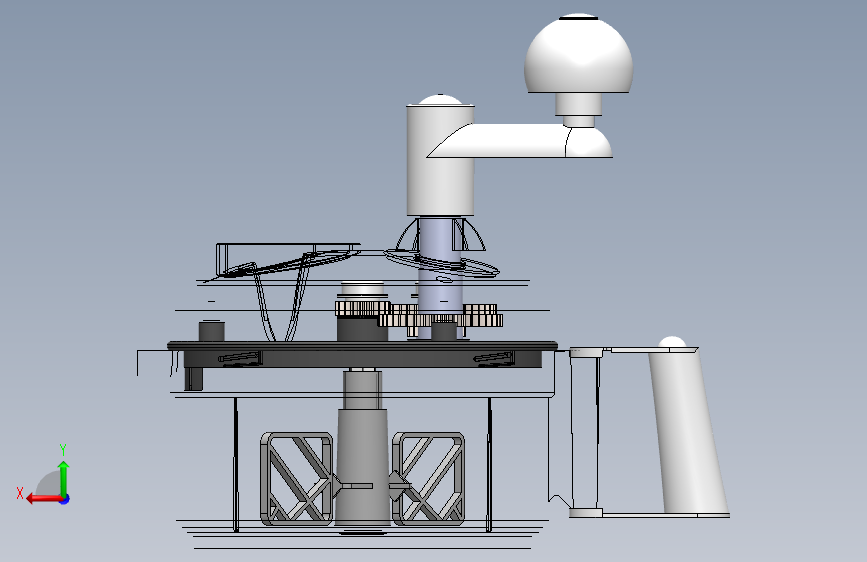
Task: Select the tall white cylindrical housing
Action: 441,160
